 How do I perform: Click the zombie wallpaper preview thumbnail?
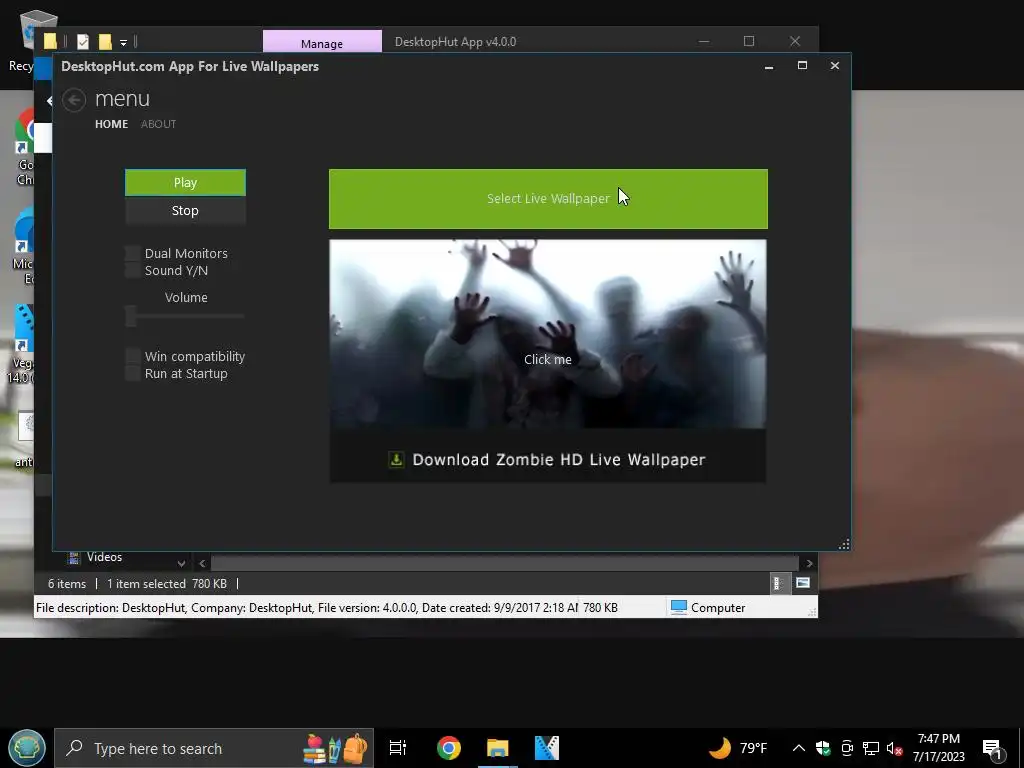(548, 334)
